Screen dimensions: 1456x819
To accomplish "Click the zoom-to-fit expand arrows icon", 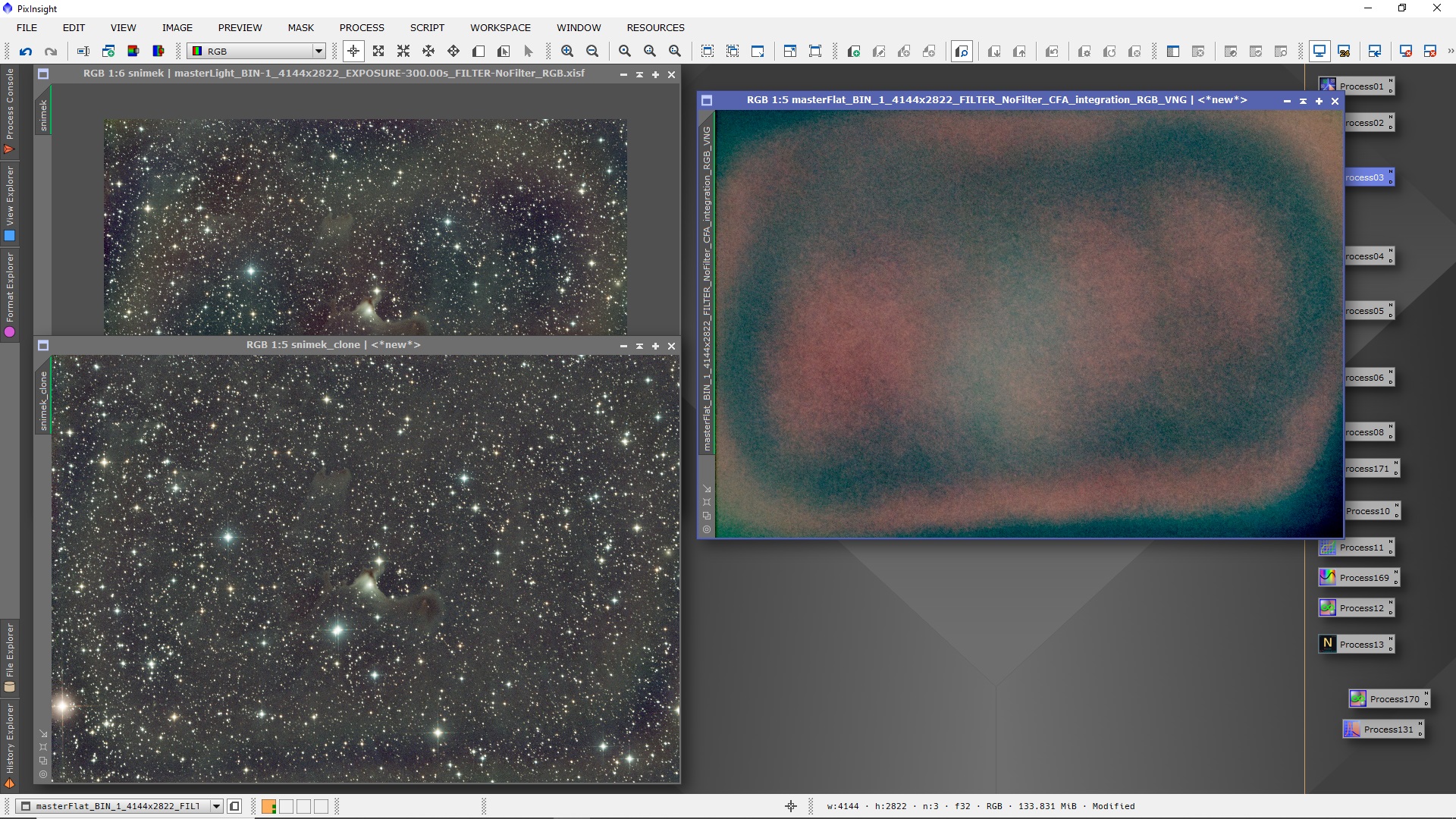I will tap(378, 52).
